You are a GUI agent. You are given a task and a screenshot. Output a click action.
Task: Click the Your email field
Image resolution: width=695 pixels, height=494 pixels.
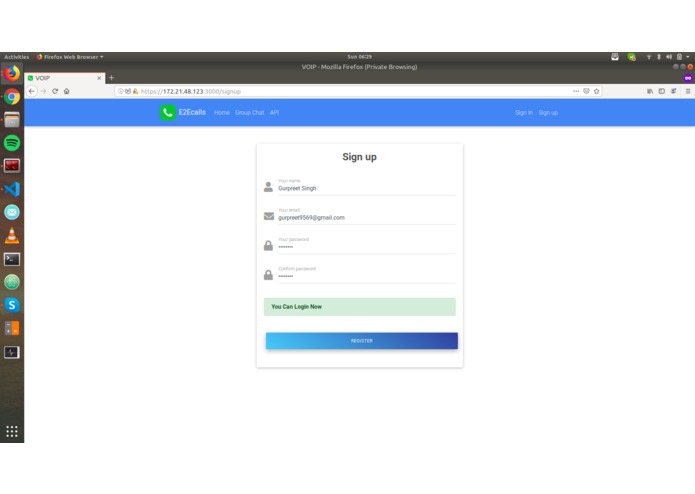point(367,217)
